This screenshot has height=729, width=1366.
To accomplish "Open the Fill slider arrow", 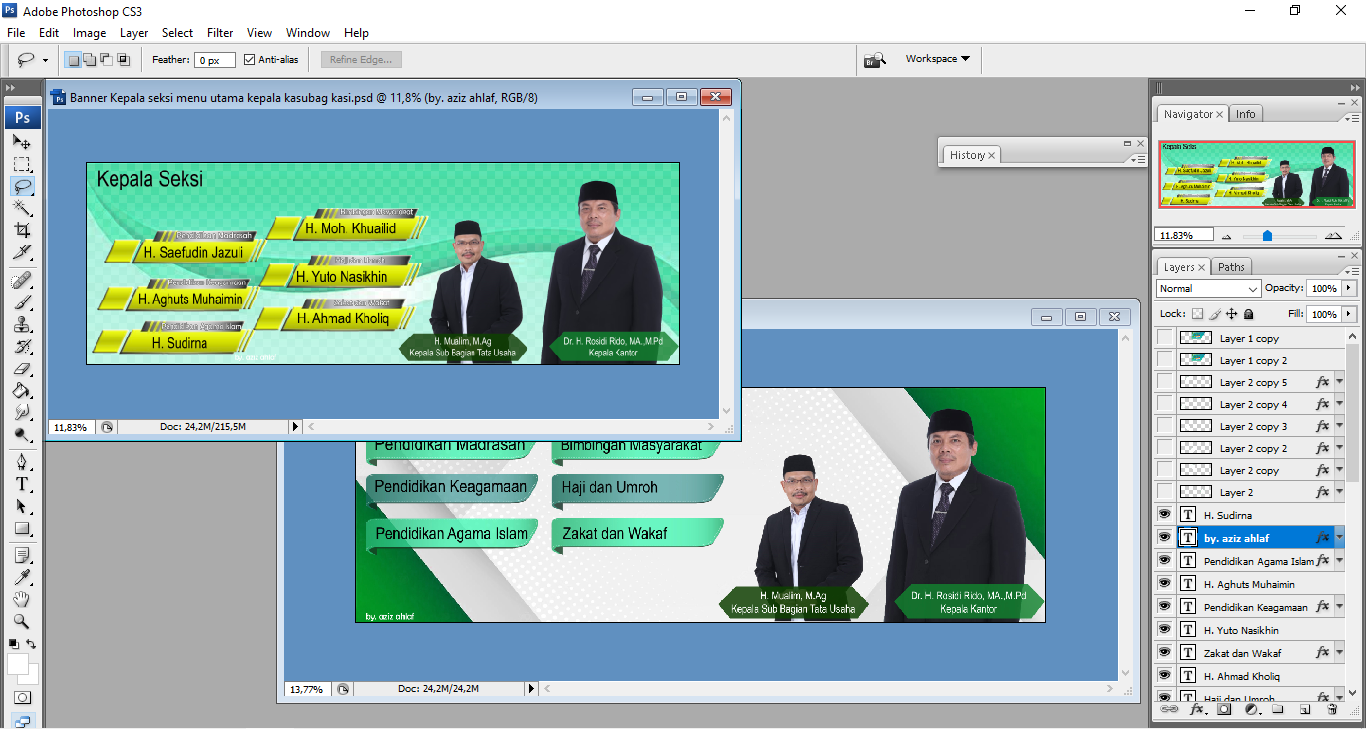I will pyautogui.click(x=1349, y=314).
